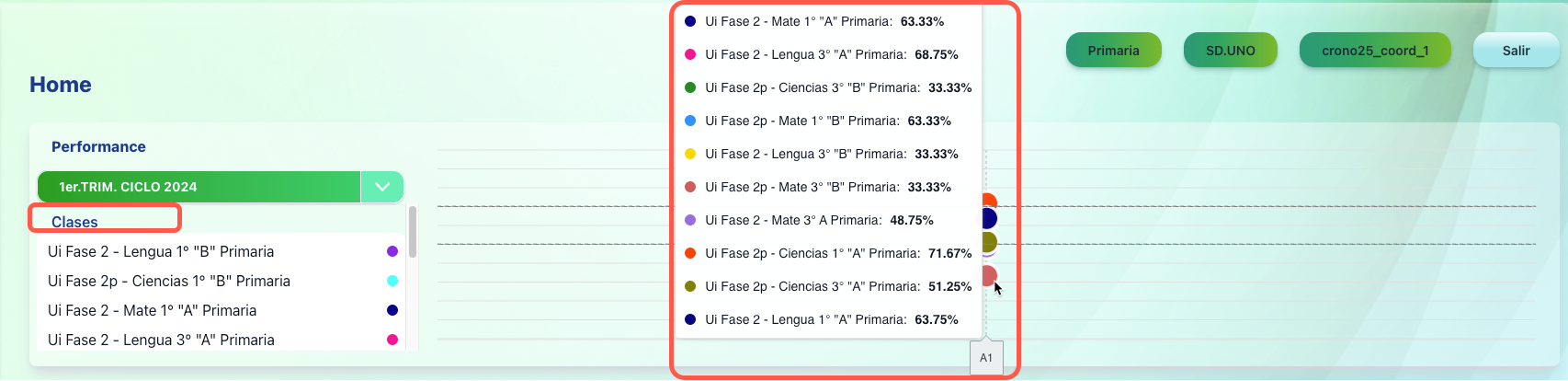This screenshot has width=1568, height=381.
Task: Click the SD.UNO button
Action: pos(1230,51)
